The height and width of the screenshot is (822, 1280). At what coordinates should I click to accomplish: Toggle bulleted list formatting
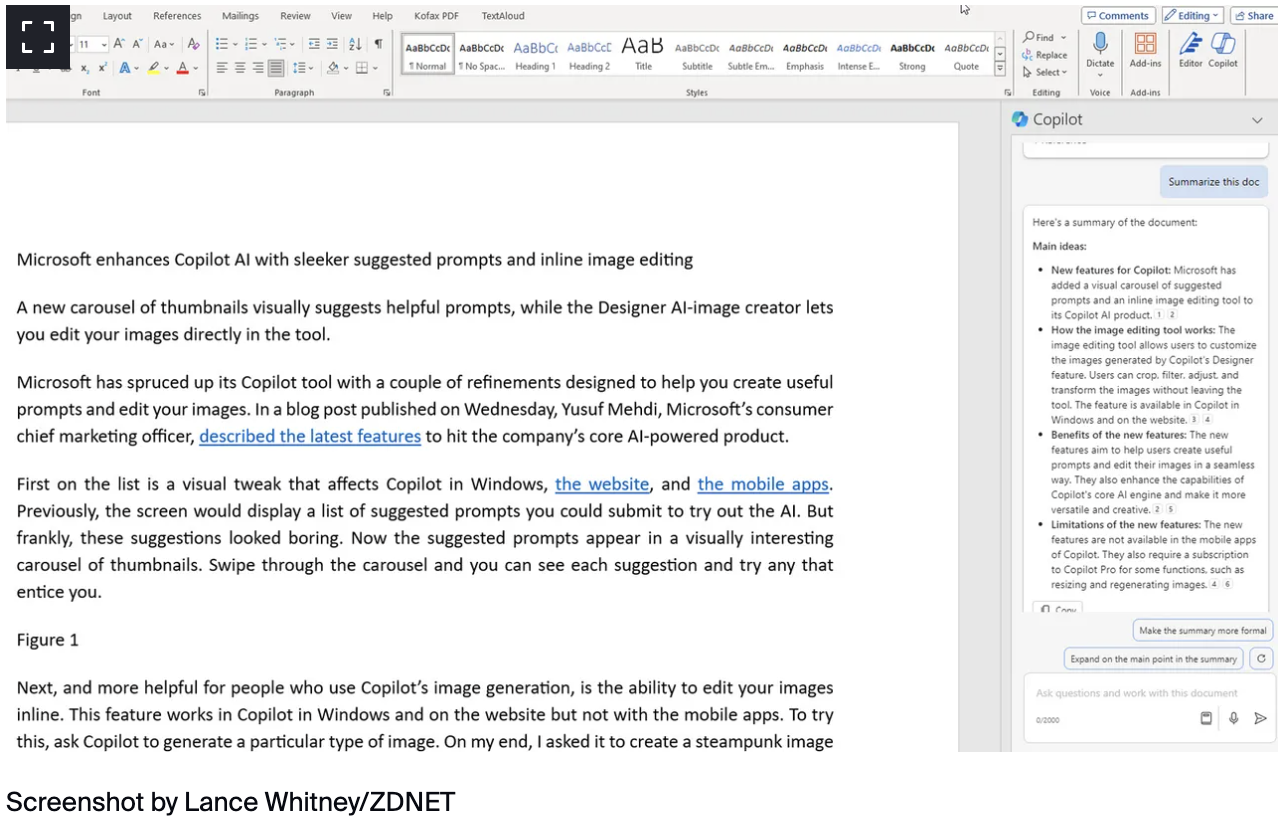(x=221, y=44)
